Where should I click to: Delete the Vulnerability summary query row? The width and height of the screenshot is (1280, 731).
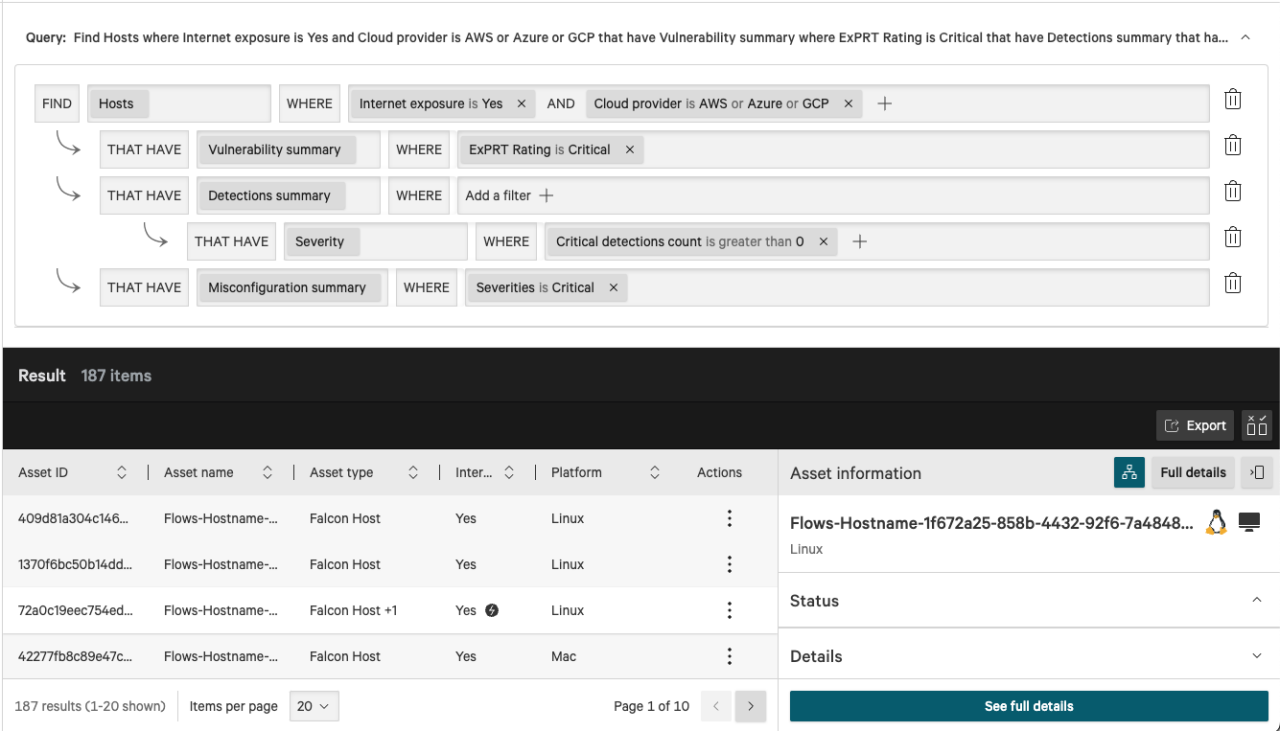click(1233, 146)
